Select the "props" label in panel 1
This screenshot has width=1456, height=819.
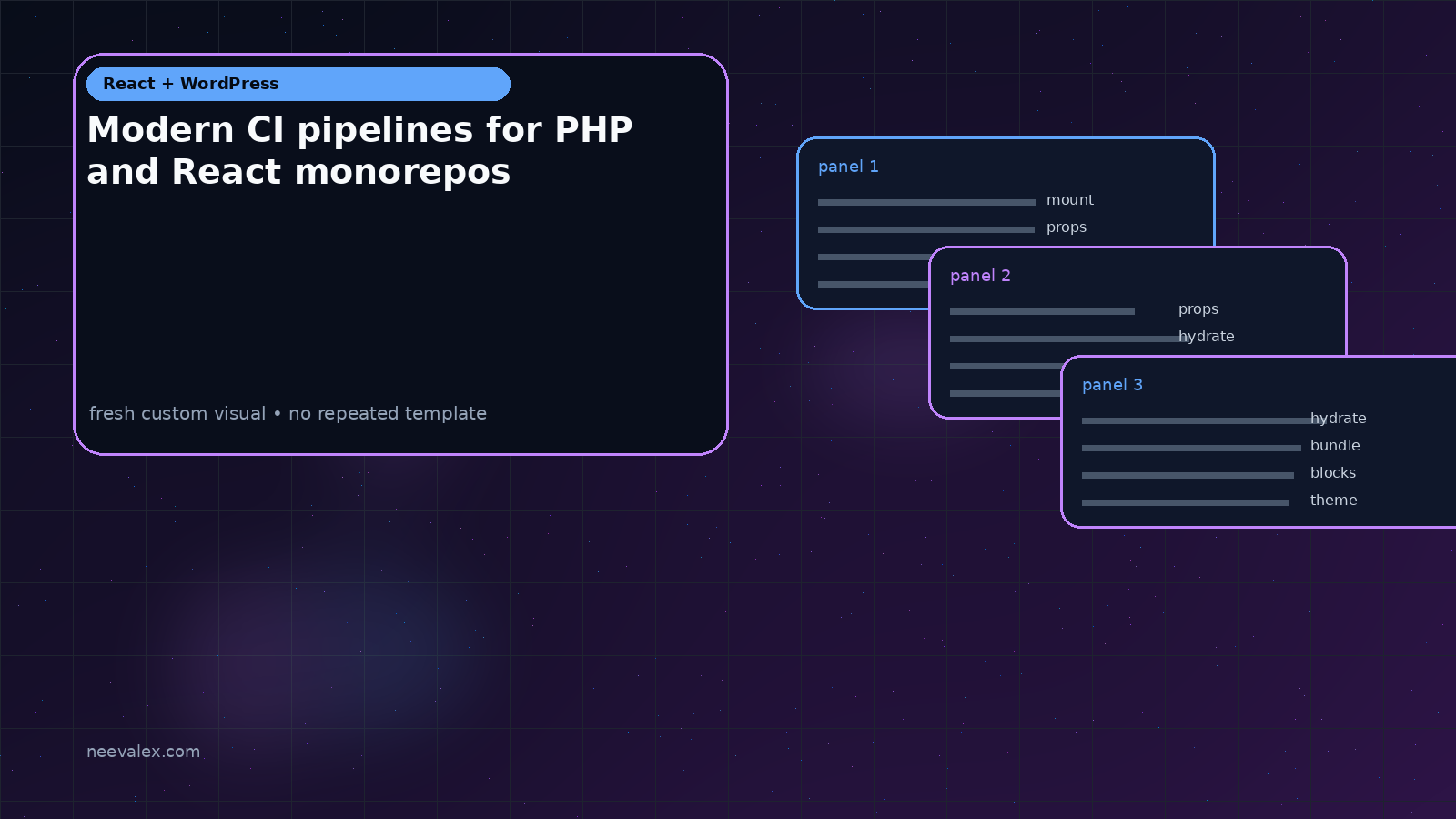[x=1067, y=227]
